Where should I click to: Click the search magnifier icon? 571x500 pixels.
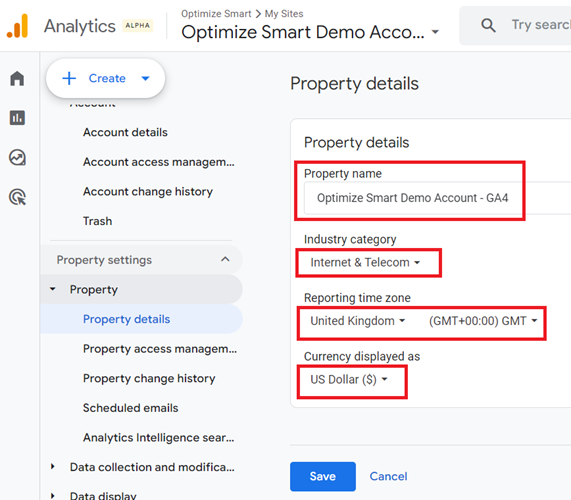coord(488,25)
